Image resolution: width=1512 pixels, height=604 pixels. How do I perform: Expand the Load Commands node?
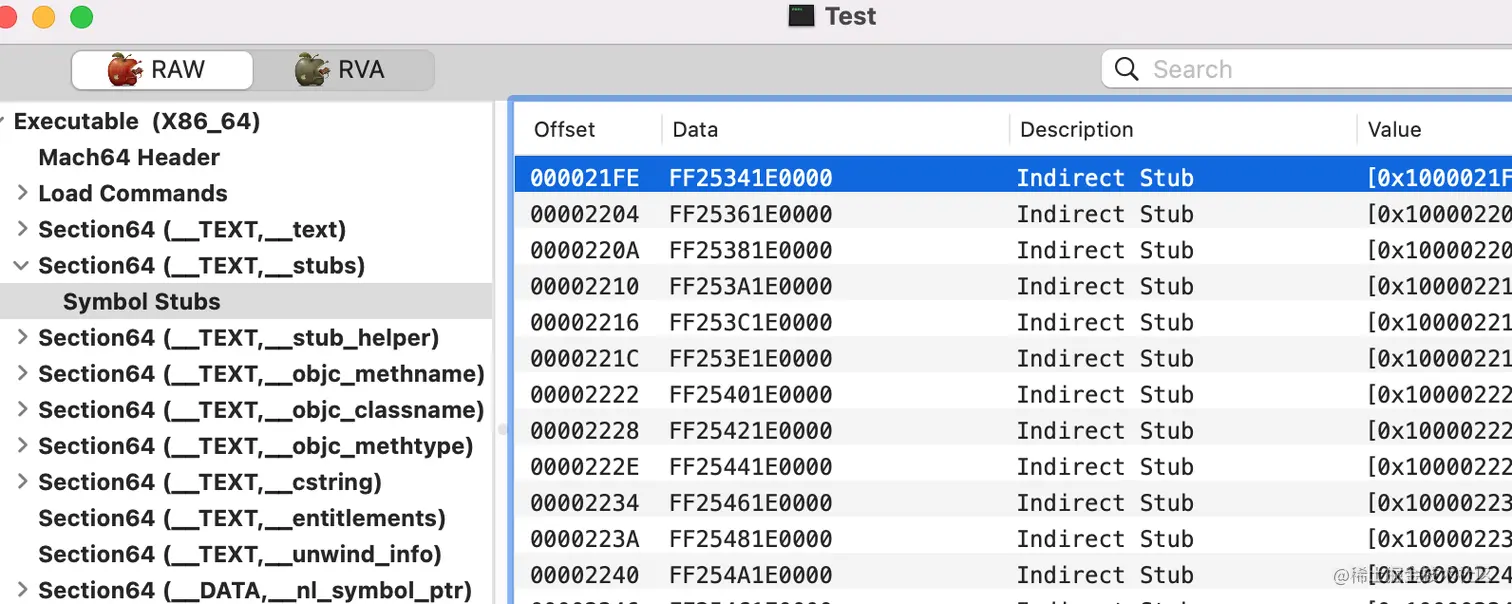(x=22, y=193)
